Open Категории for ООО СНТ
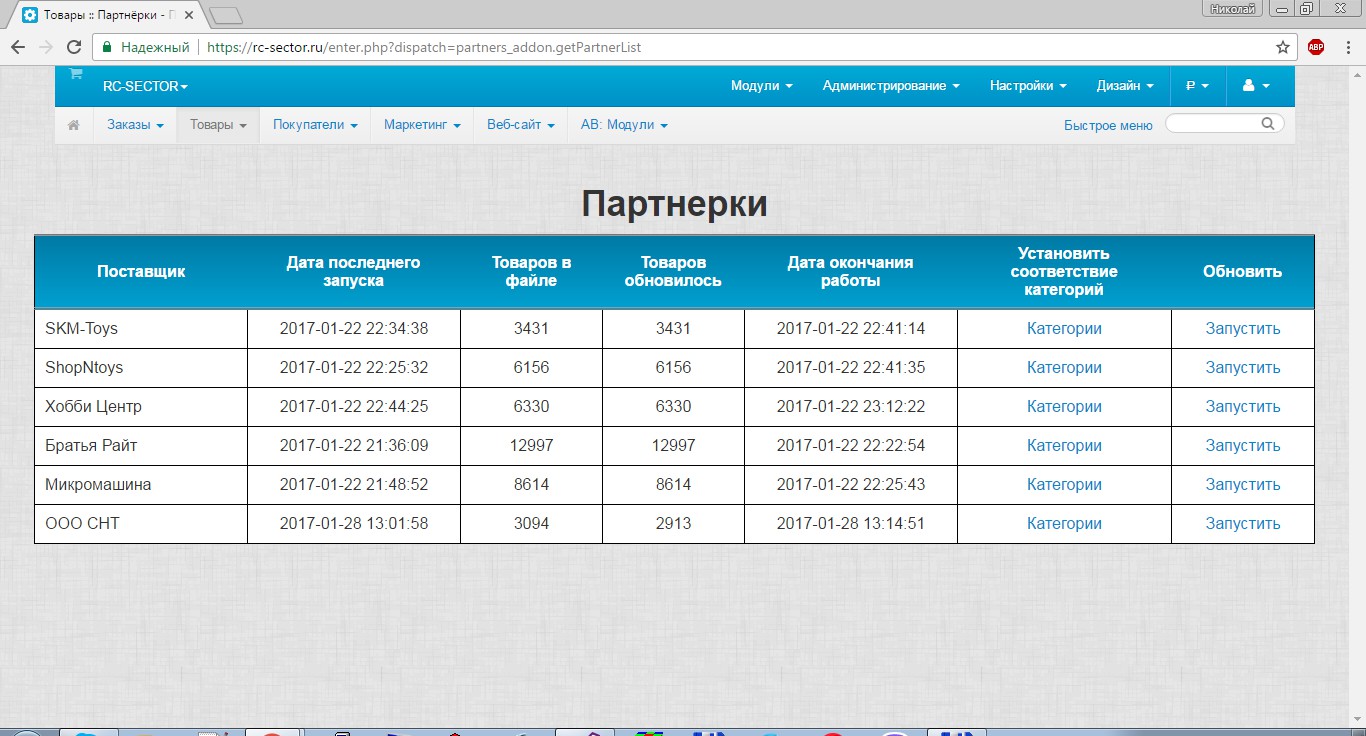The height and width of the screenshot is (736, 1366). tap(1064, 524)
